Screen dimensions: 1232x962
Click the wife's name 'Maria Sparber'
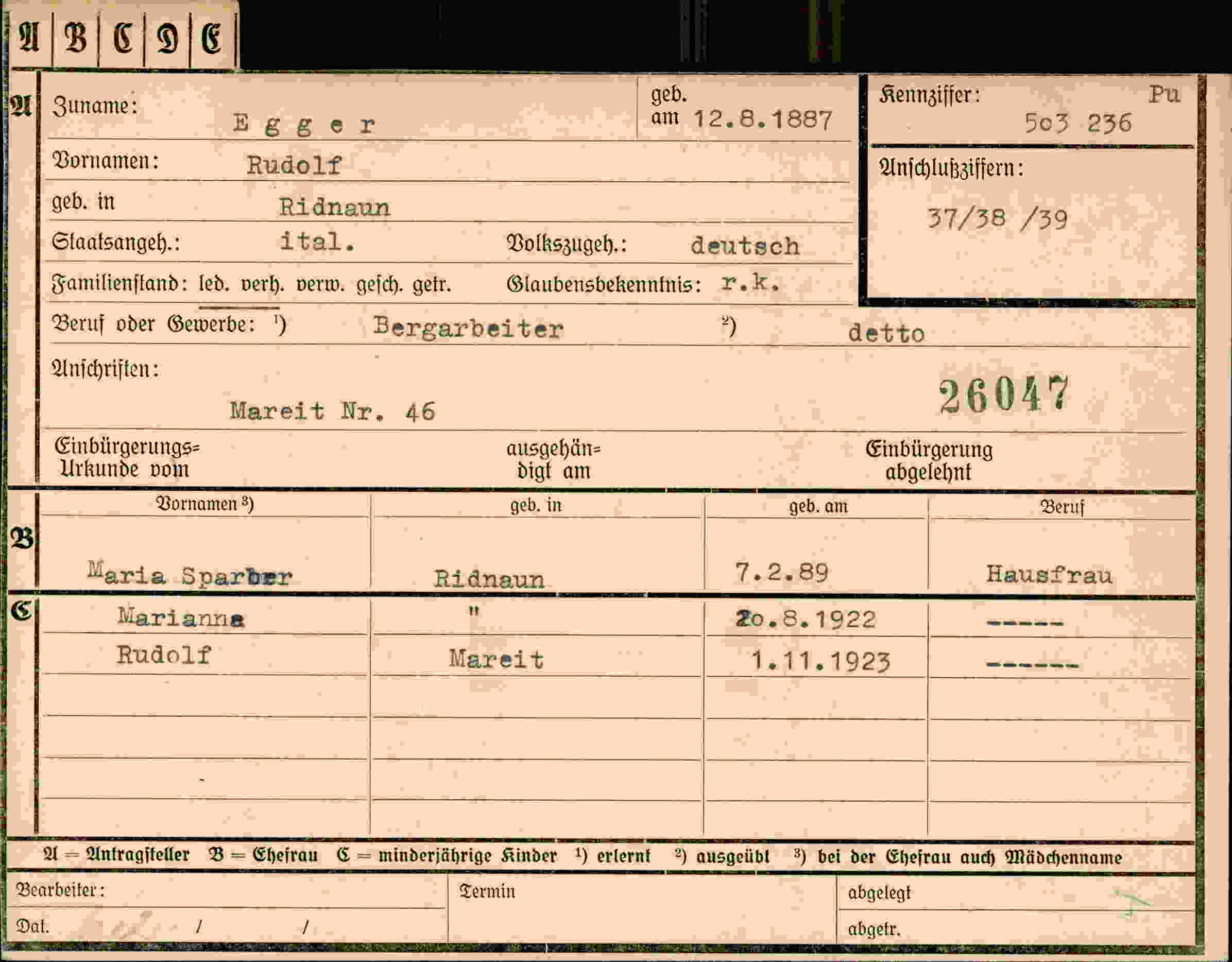(190, 575)
